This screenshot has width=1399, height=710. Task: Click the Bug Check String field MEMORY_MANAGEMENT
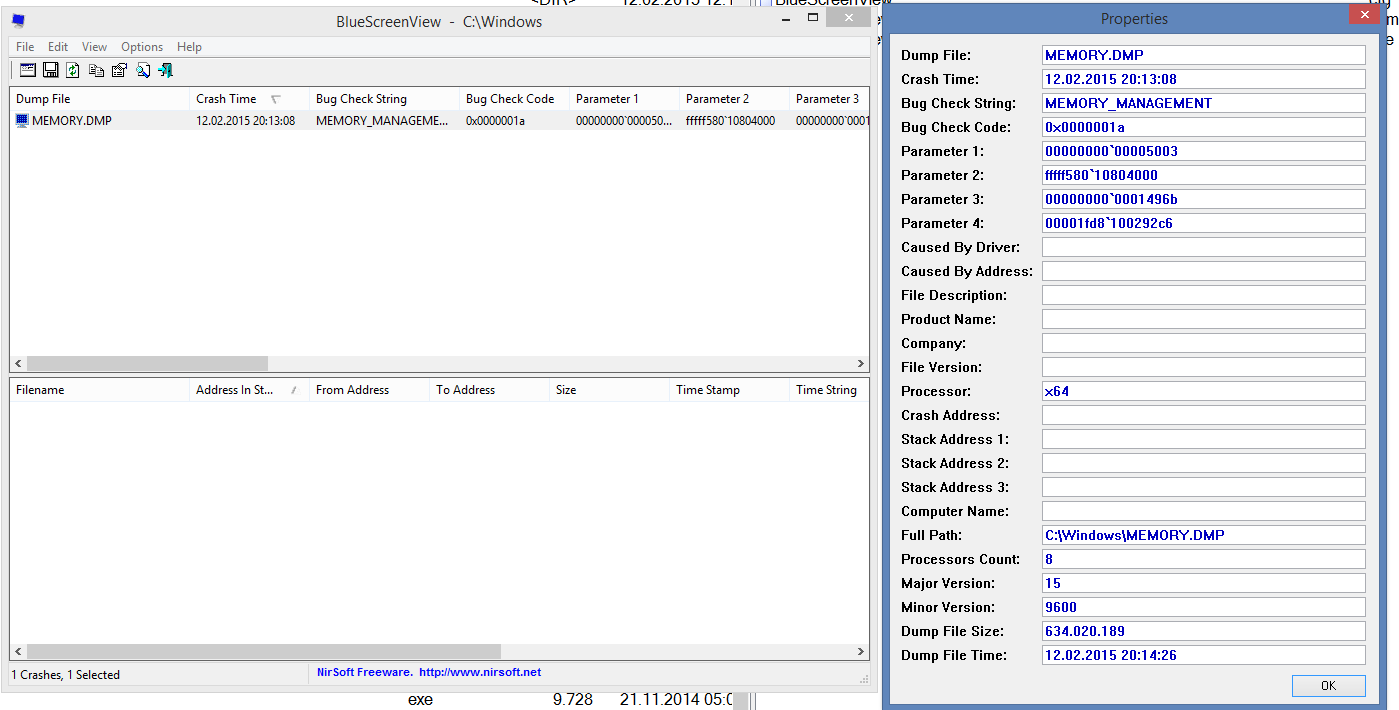point(1203,103)
